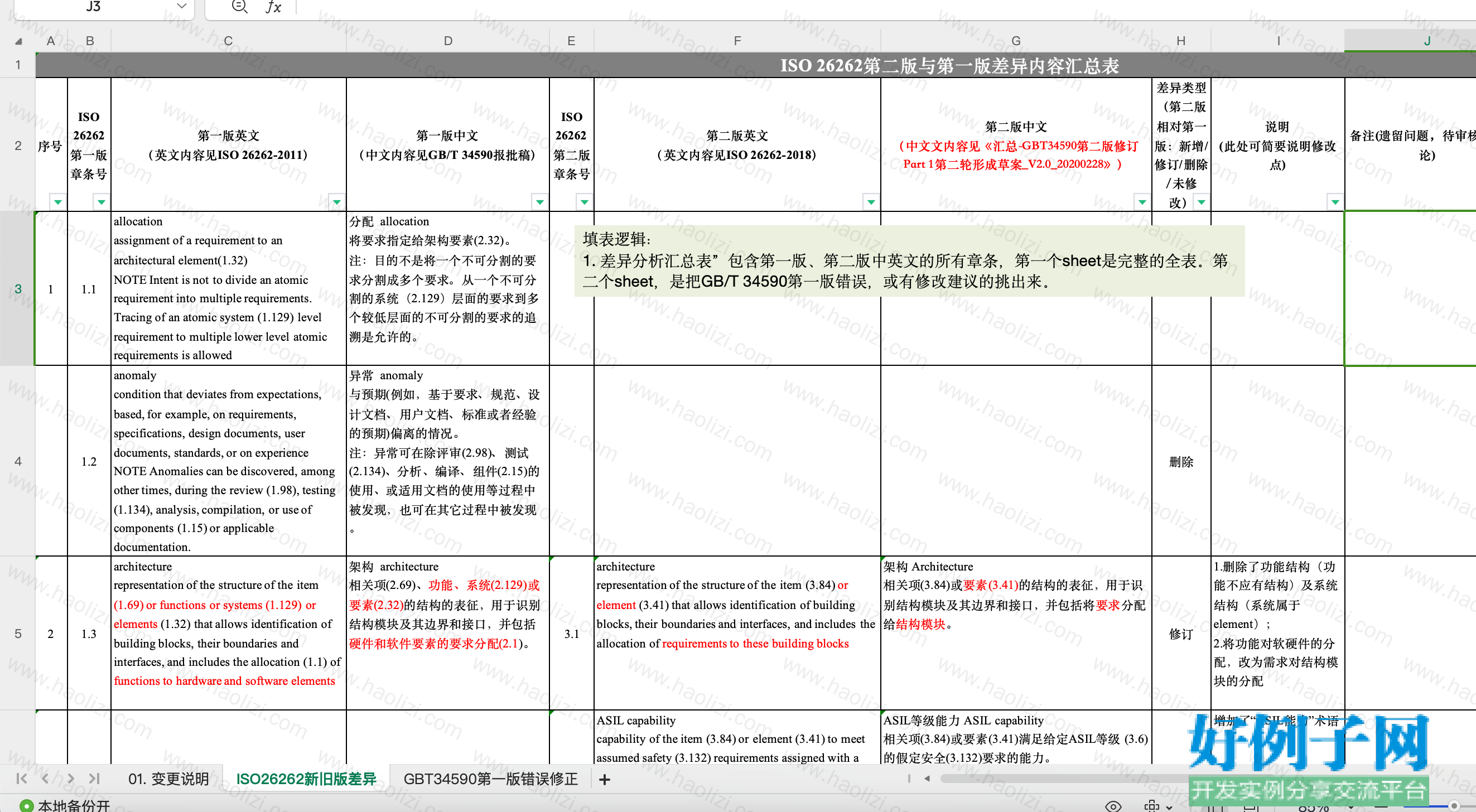Adjust the zoom slider handle
Screen dimensions: 1476x812
pos(1454,806)
